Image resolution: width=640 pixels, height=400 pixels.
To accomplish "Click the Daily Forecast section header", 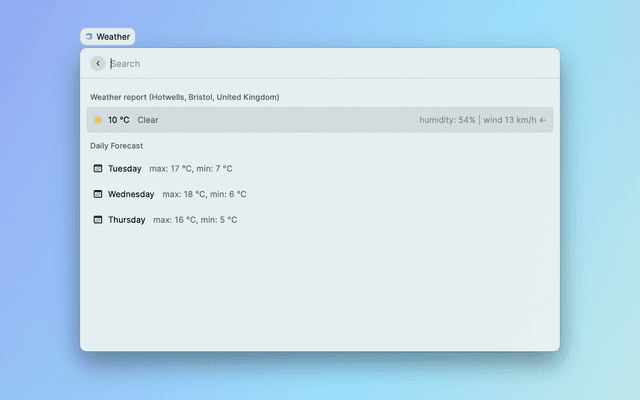I will (x=117, y=145).
